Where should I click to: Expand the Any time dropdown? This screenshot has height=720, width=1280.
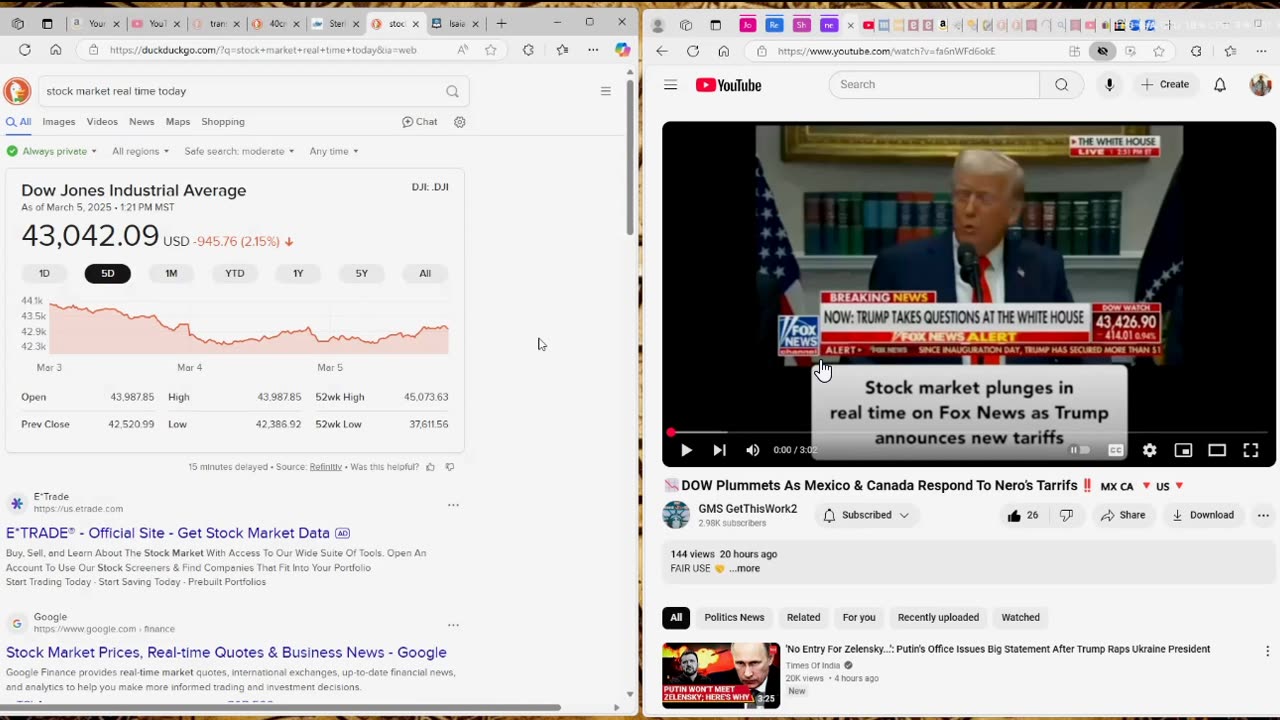point(334,151)
